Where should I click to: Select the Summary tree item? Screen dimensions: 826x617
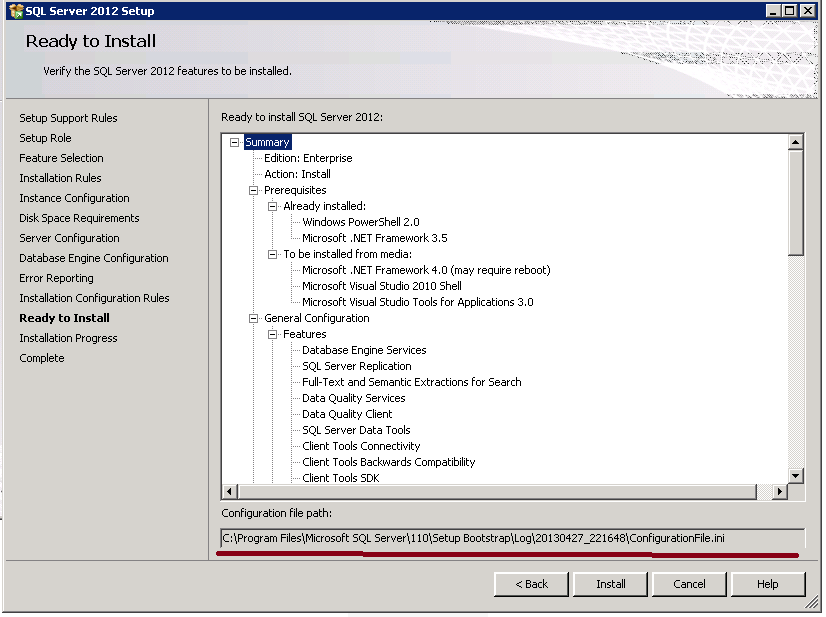pos(268,142)
